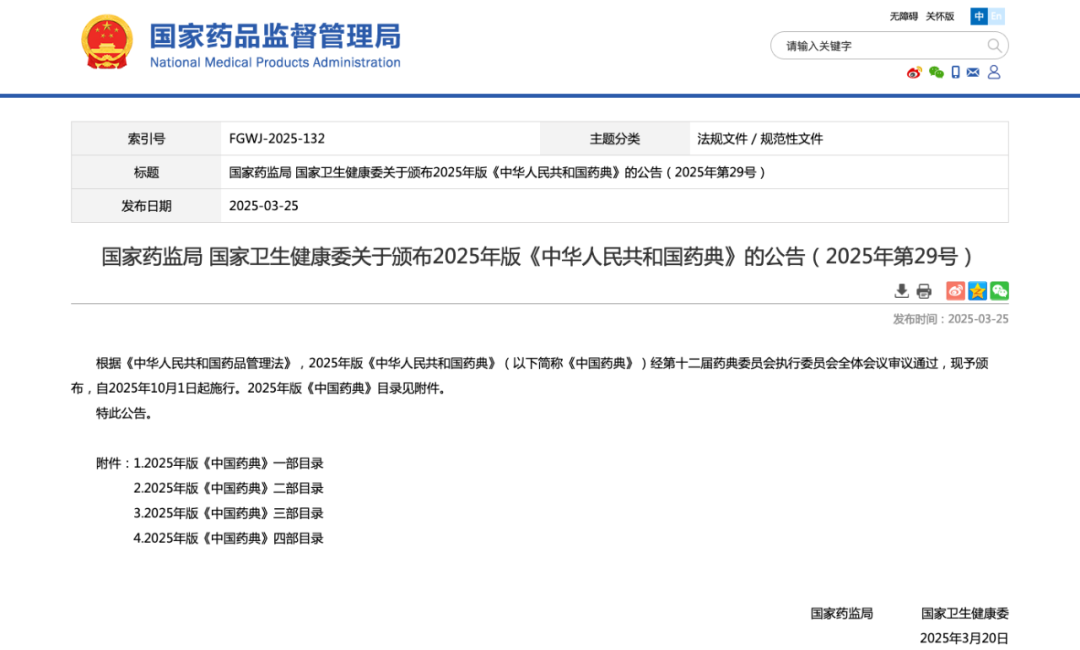Click the 主题分类 label cell

coord(614,138)
